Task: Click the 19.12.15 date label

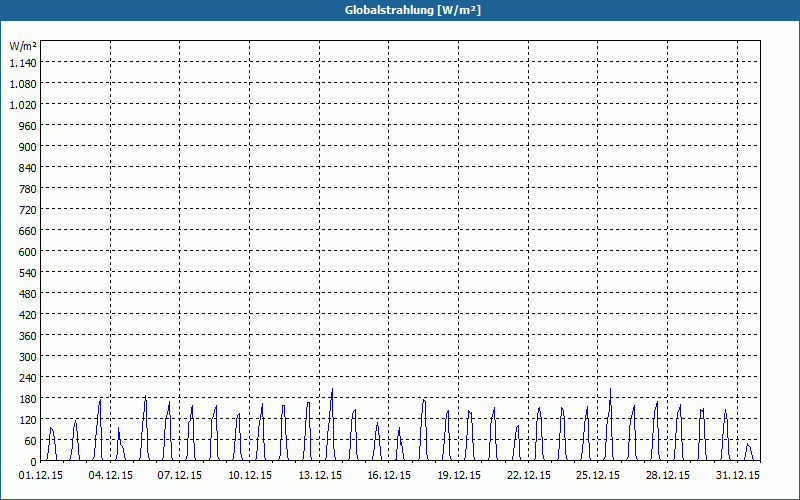Action: pos(459,476)
